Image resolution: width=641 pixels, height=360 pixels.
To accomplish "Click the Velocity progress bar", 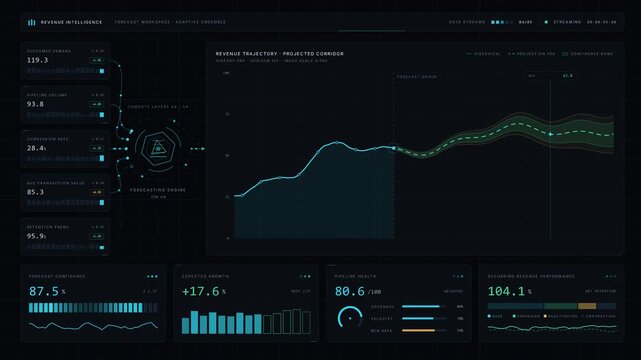I will point(424,318).
